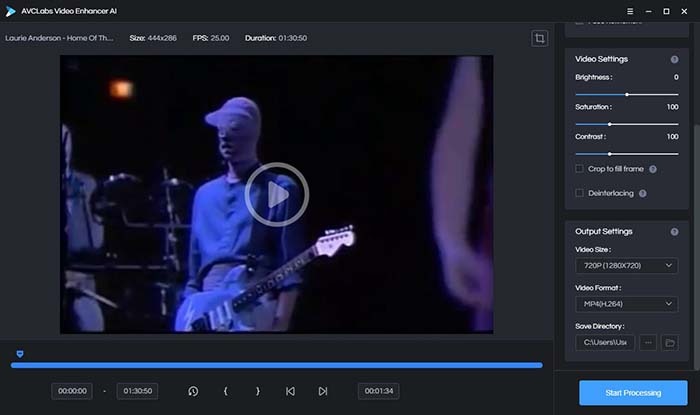Browse save directory using the ellipsis button

pos(648,343)
